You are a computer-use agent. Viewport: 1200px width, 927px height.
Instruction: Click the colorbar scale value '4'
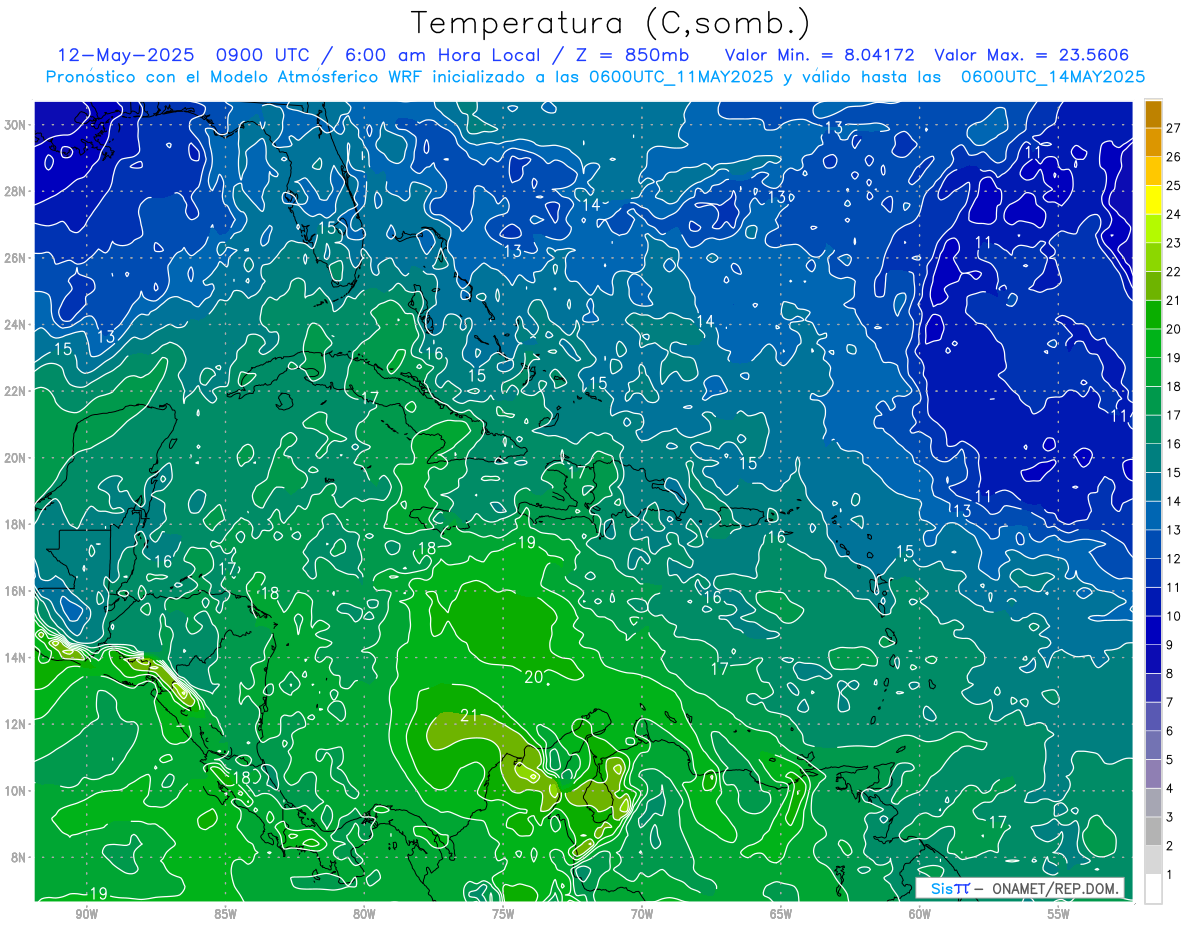(1170, 789)
